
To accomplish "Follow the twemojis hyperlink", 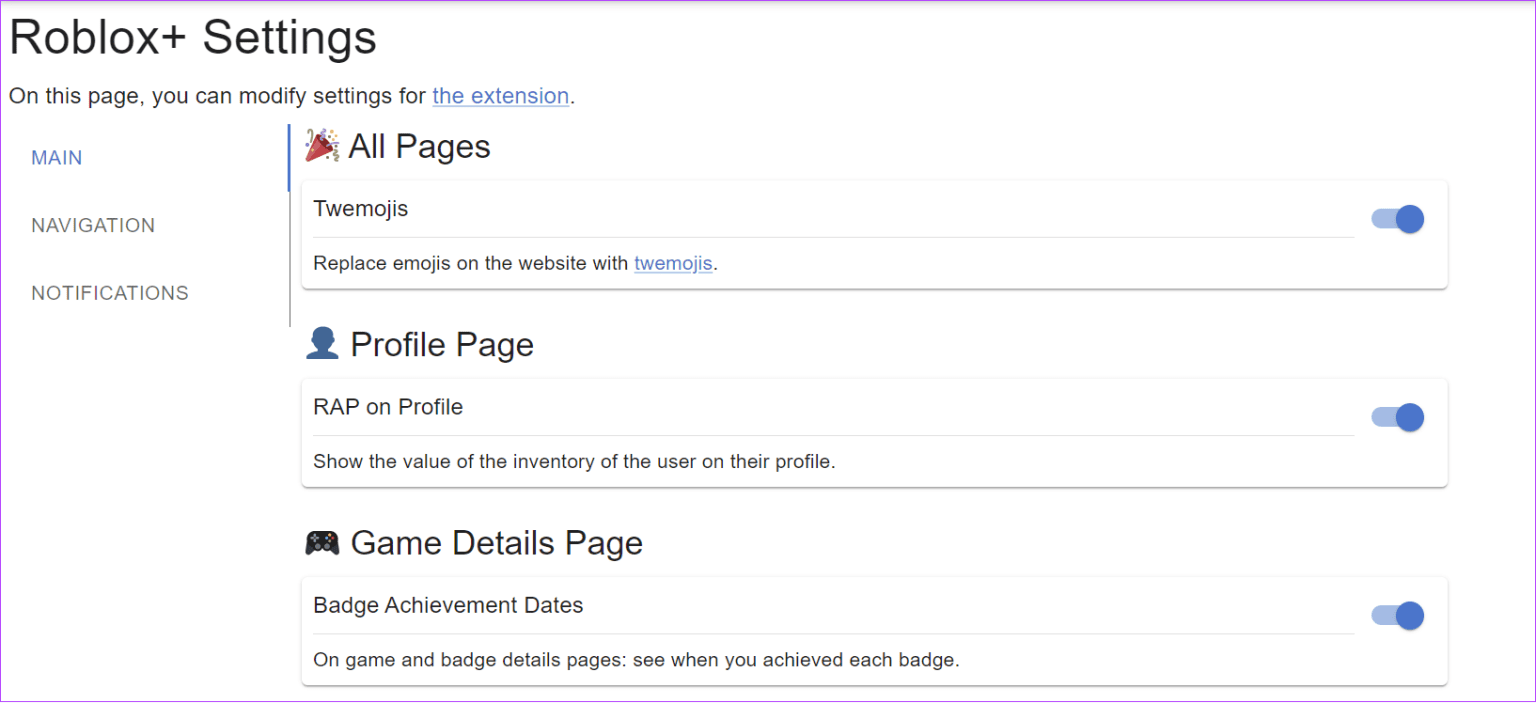I will (x=673, y=263).
